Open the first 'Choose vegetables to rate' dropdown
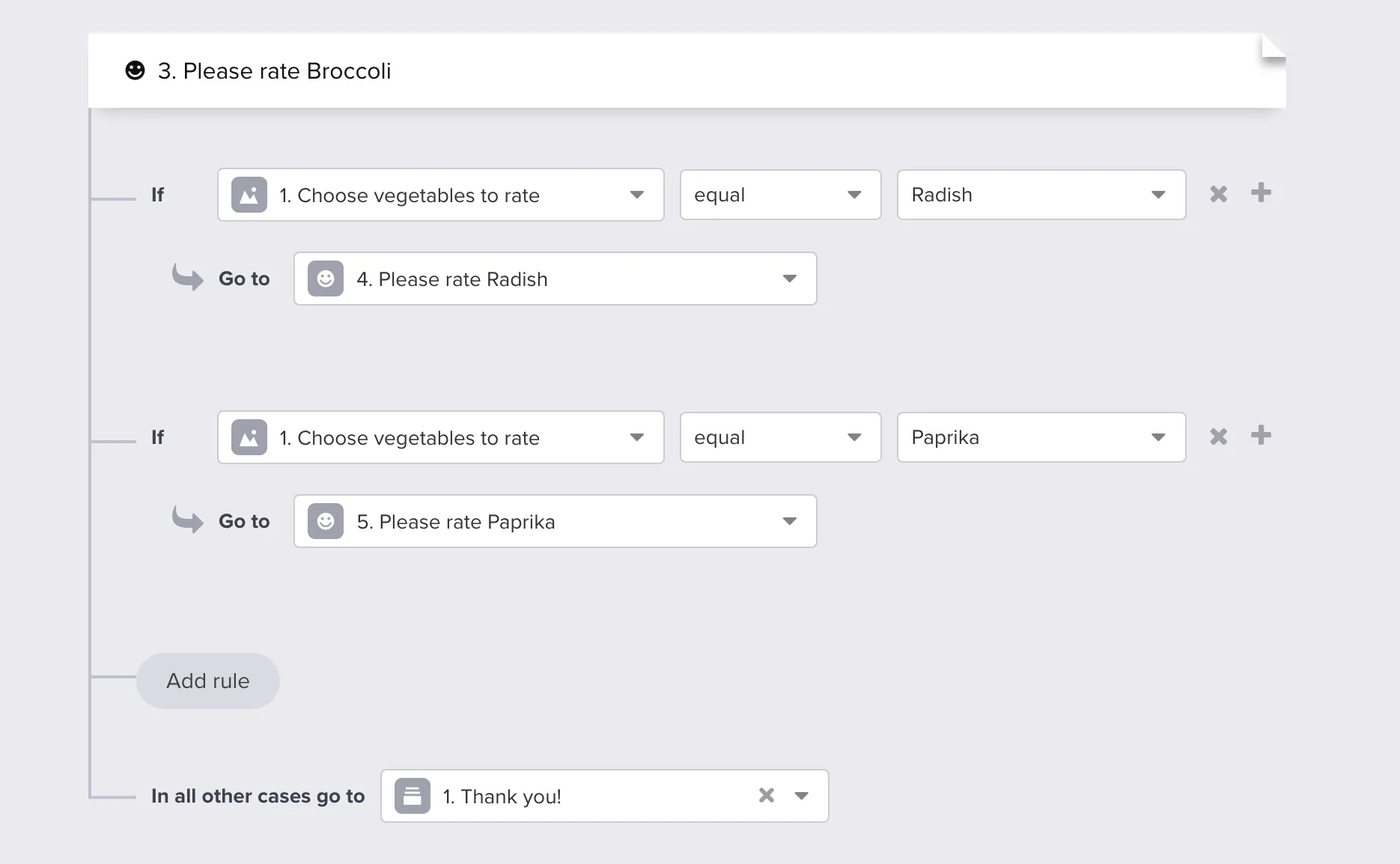Viewport: 1400px width, 864px height. click(x=636, y=195)
